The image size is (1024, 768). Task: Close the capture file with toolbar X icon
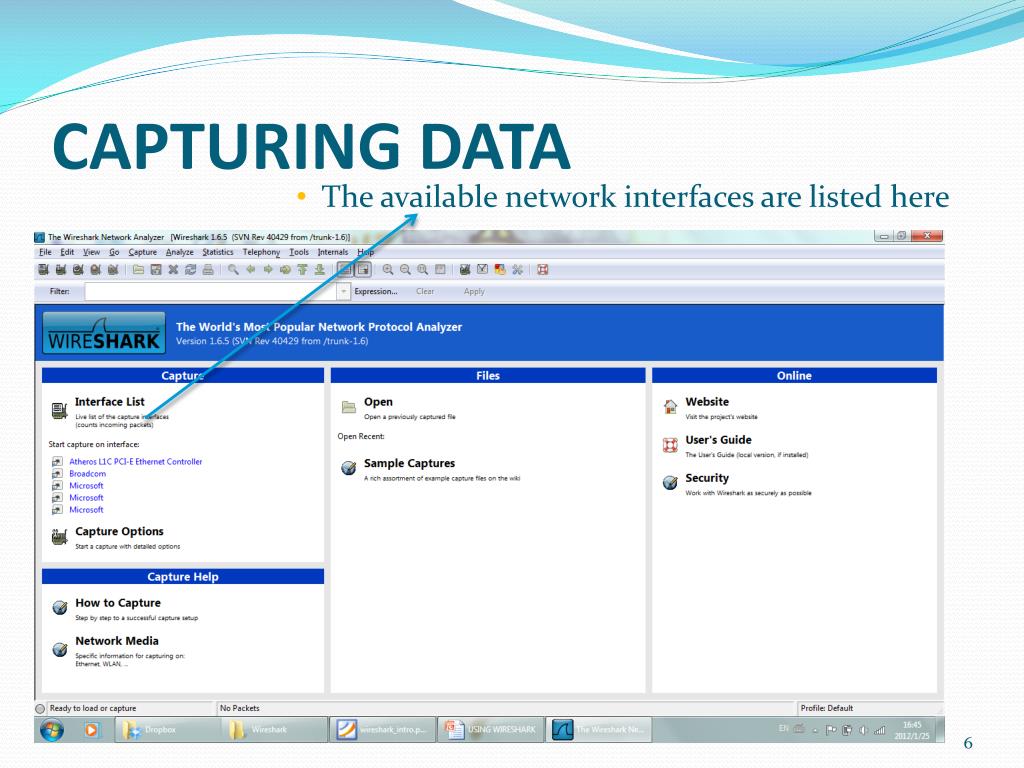pos(173,270)
